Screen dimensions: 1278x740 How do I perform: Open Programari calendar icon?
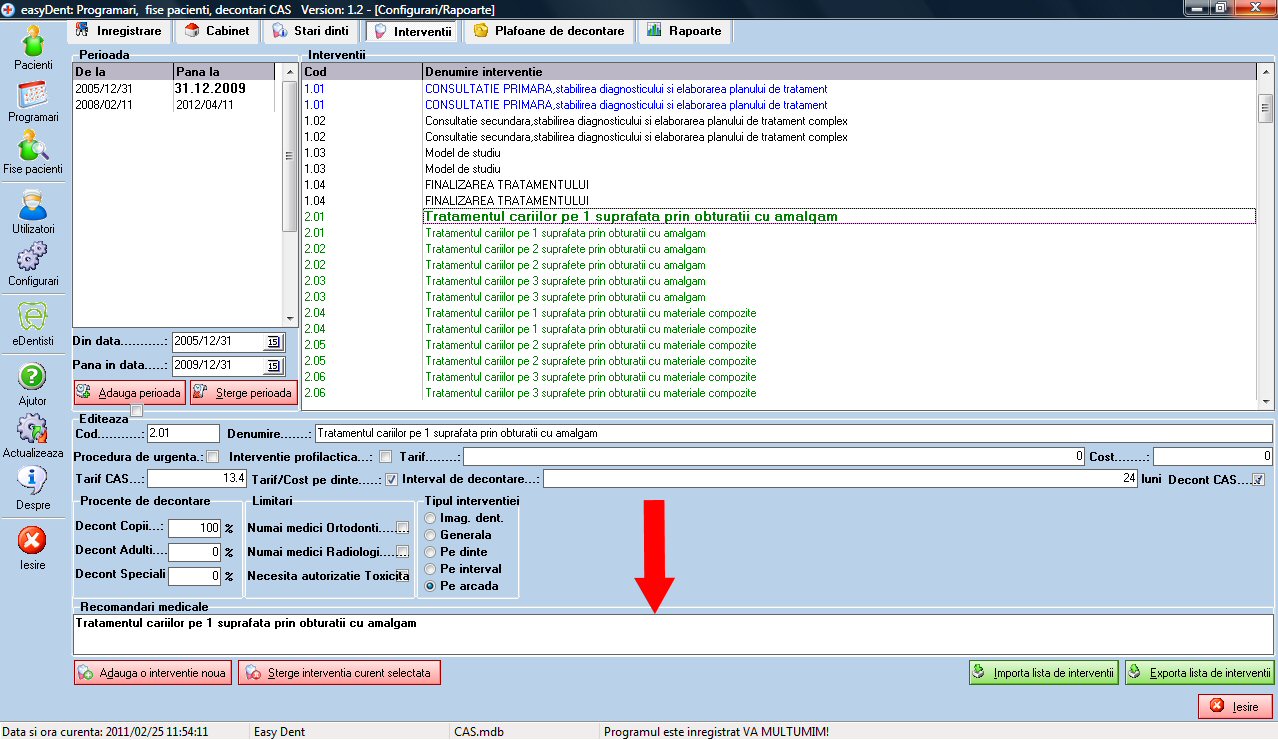33,96
